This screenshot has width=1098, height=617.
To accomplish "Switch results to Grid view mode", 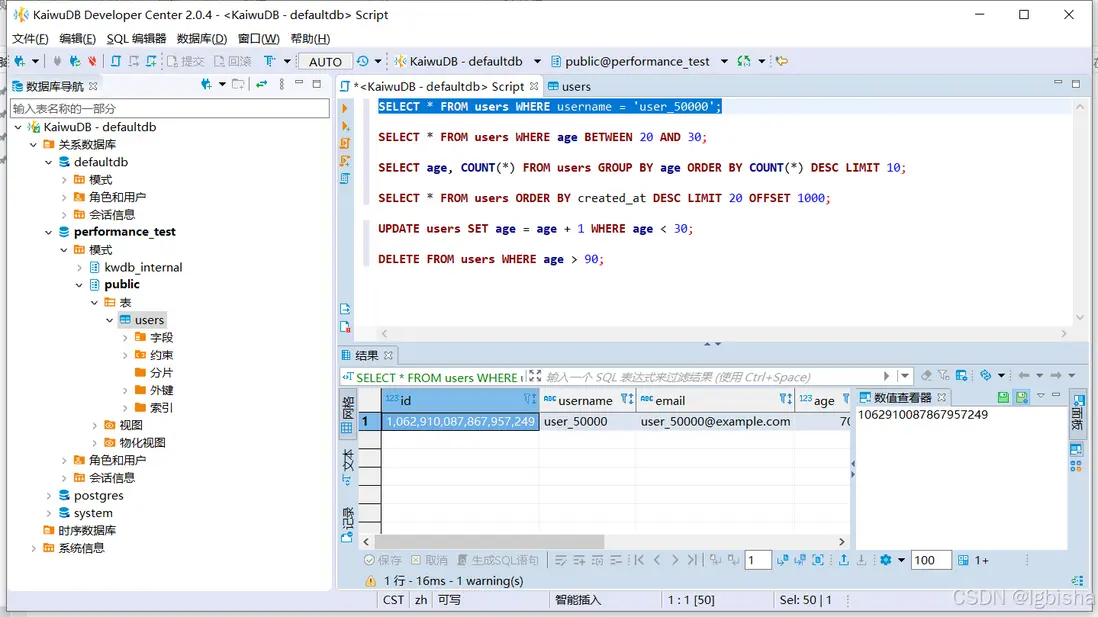I will 347,409.
